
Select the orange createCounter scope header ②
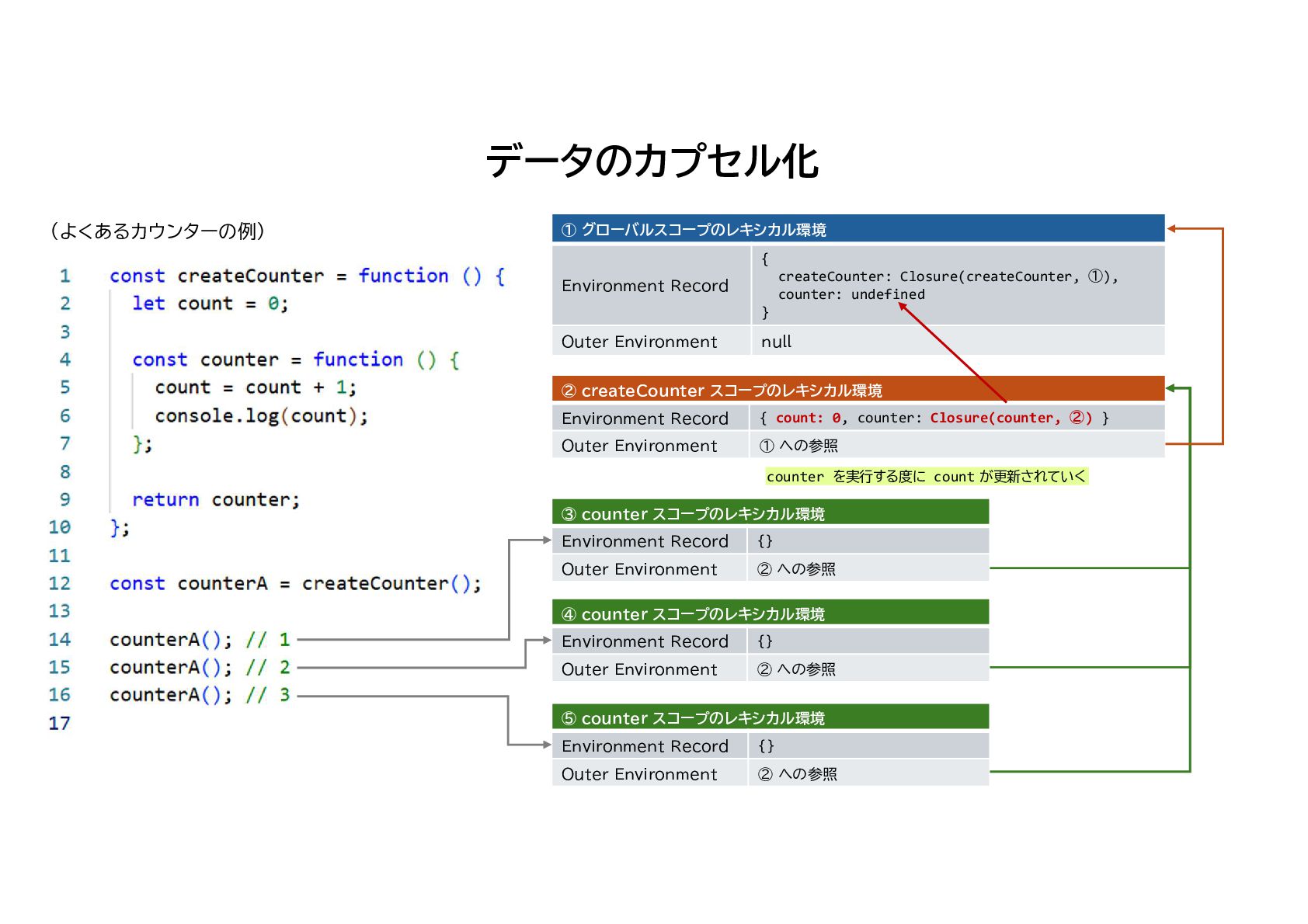pos(858,390)
